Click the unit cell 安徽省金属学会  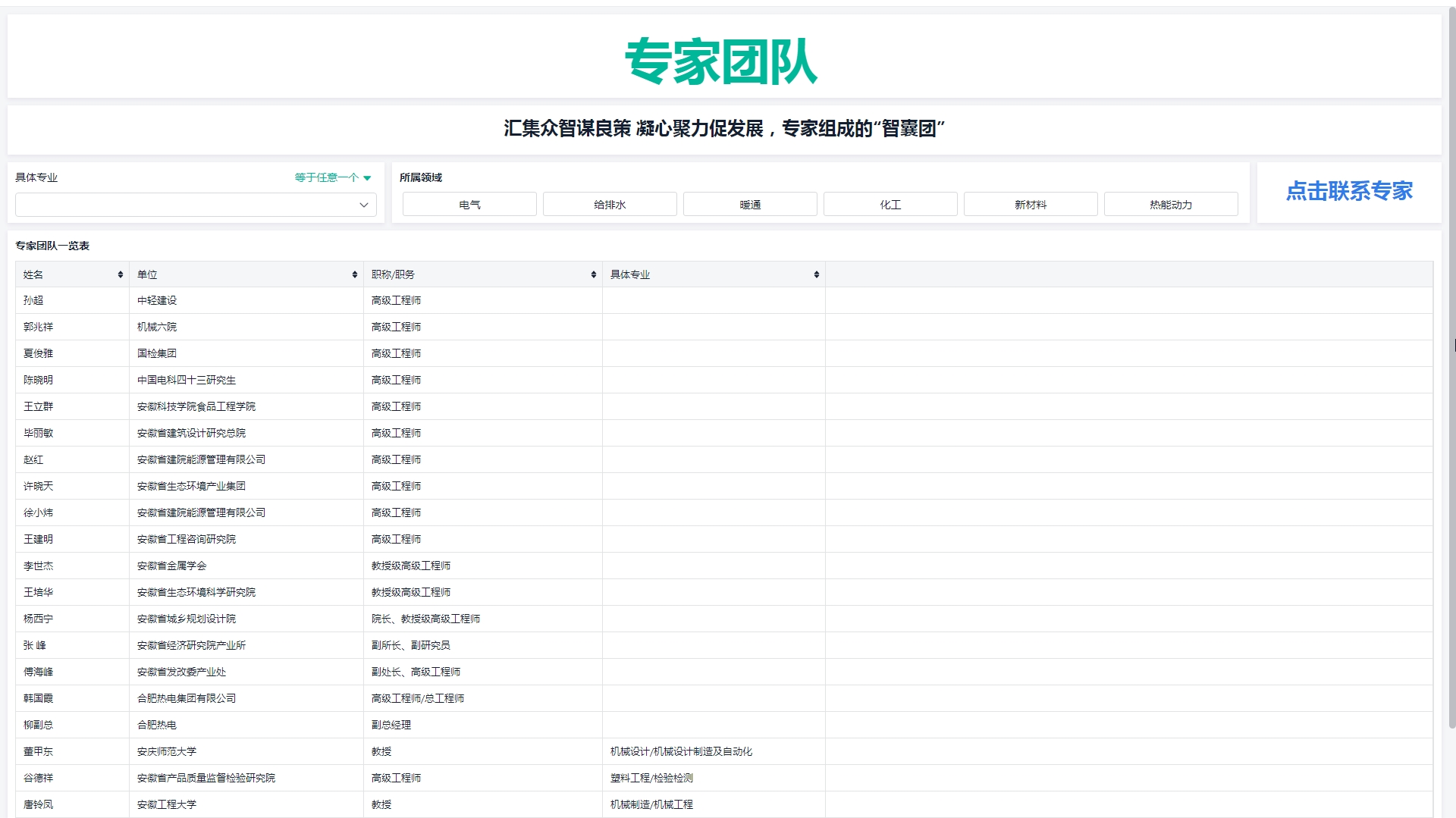(x=246, y=566)
